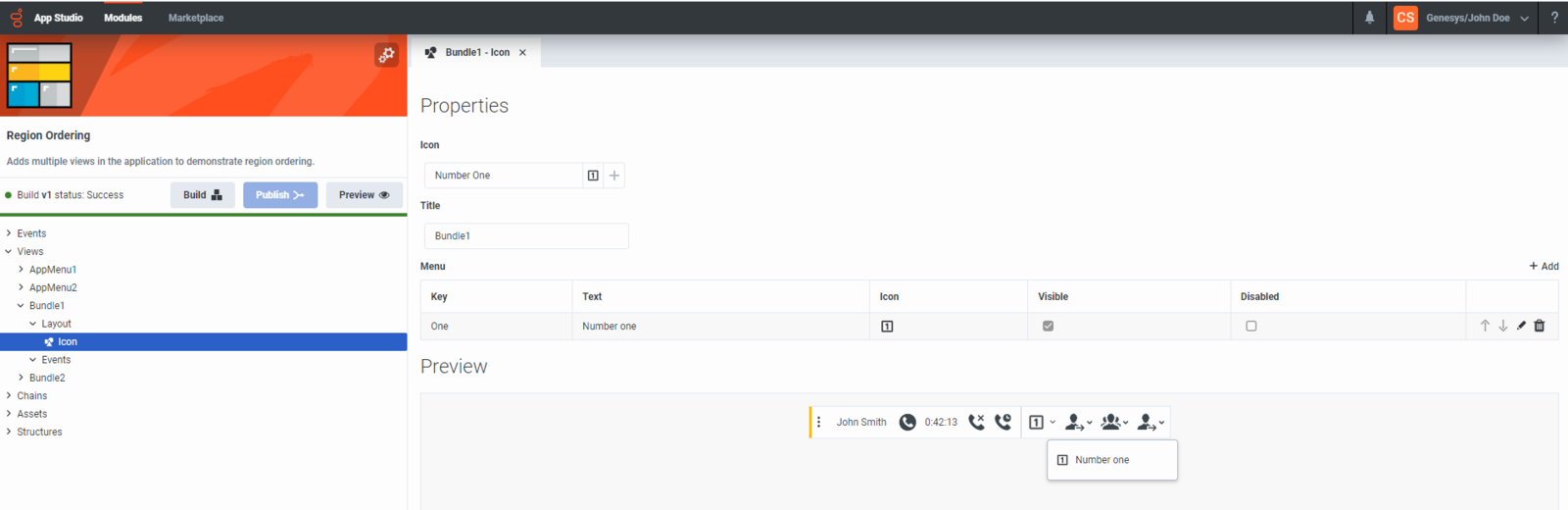The image size is (1568, 510).
Task: Expand the top-level Events tree node
Action: [9, 233]
